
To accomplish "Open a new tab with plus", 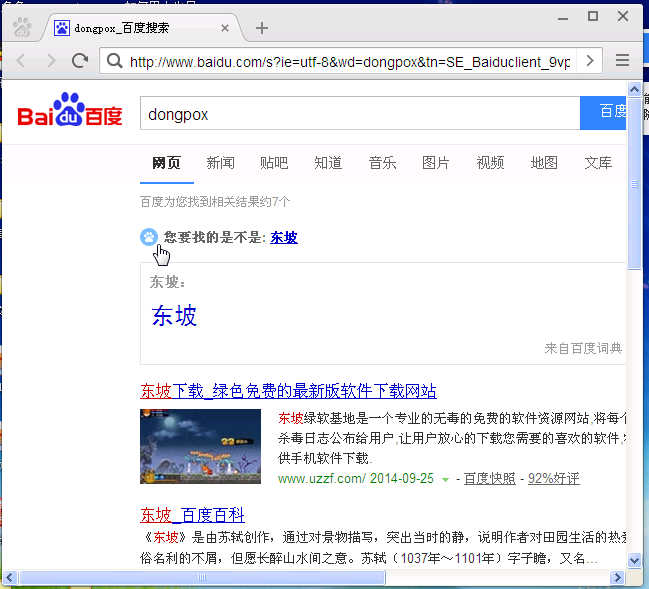I will pos(262,28).
